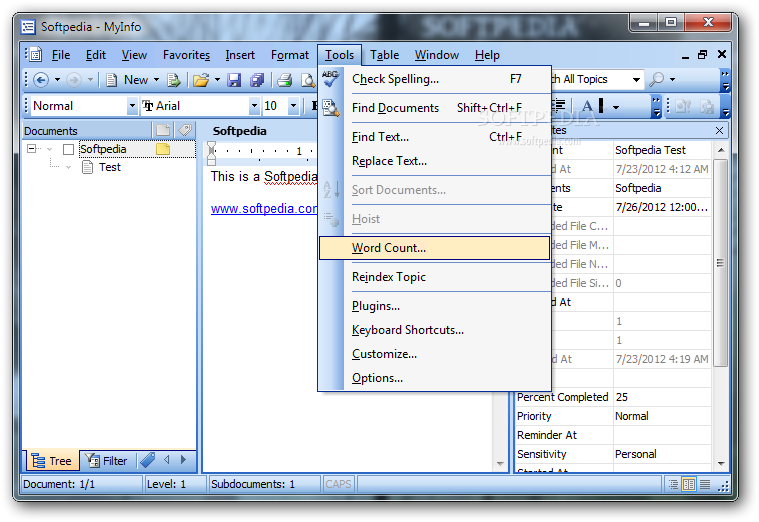Image resolution: width=759 pixels, height=522 pixels.
Task: Click the two-column layout icon in status bar
Action: point(689,484)
